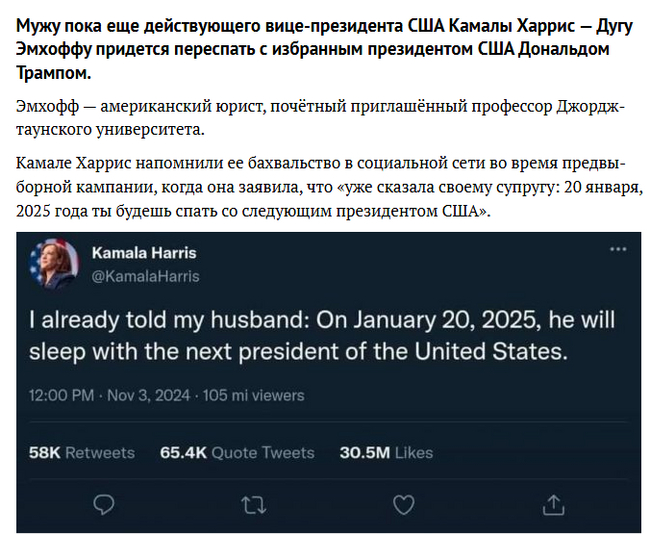Click the @KamalaHarris handle

145,276
